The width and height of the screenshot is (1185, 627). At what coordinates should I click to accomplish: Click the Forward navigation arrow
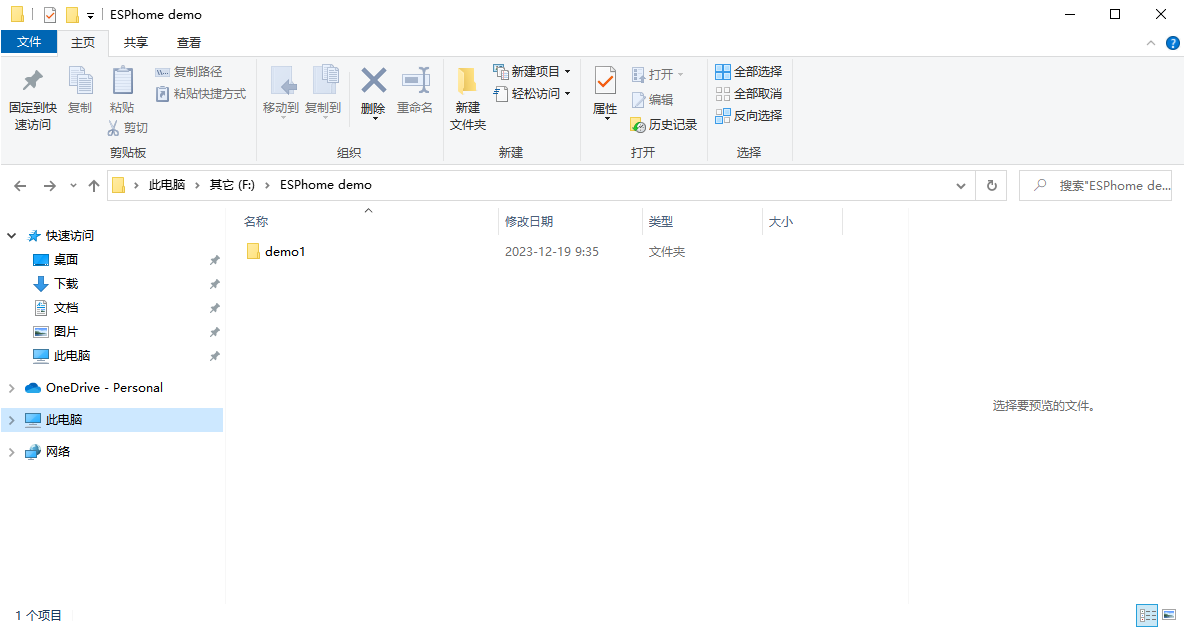[49, 186]
